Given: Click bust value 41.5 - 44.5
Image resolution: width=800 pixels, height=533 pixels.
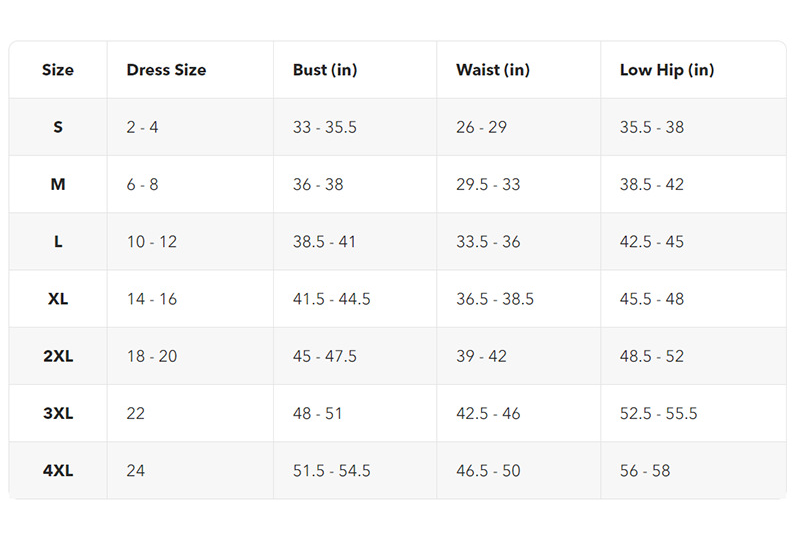Looking at the screenshot, I should (332, 299).
